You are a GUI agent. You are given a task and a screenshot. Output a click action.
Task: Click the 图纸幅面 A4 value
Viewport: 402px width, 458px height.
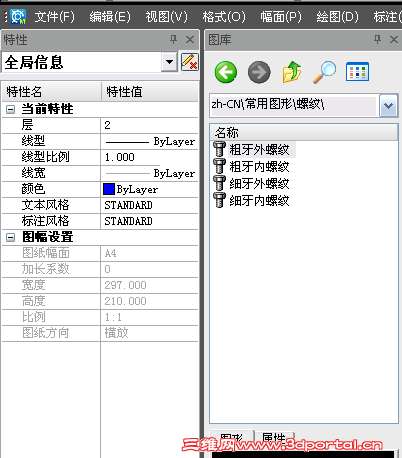[149, 253]
